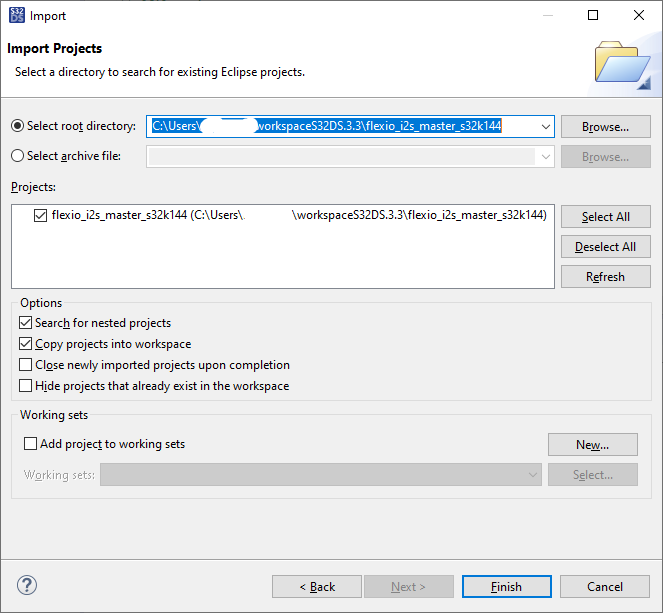
Task: Open the root directory path dropdown arrow
Action: (x=545, y=126)
